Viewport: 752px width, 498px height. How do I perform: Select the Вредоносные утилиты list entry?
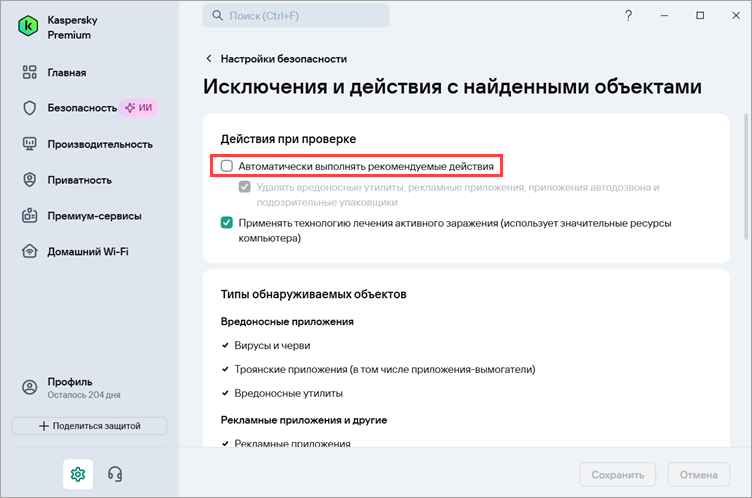(x=288, y=393)
